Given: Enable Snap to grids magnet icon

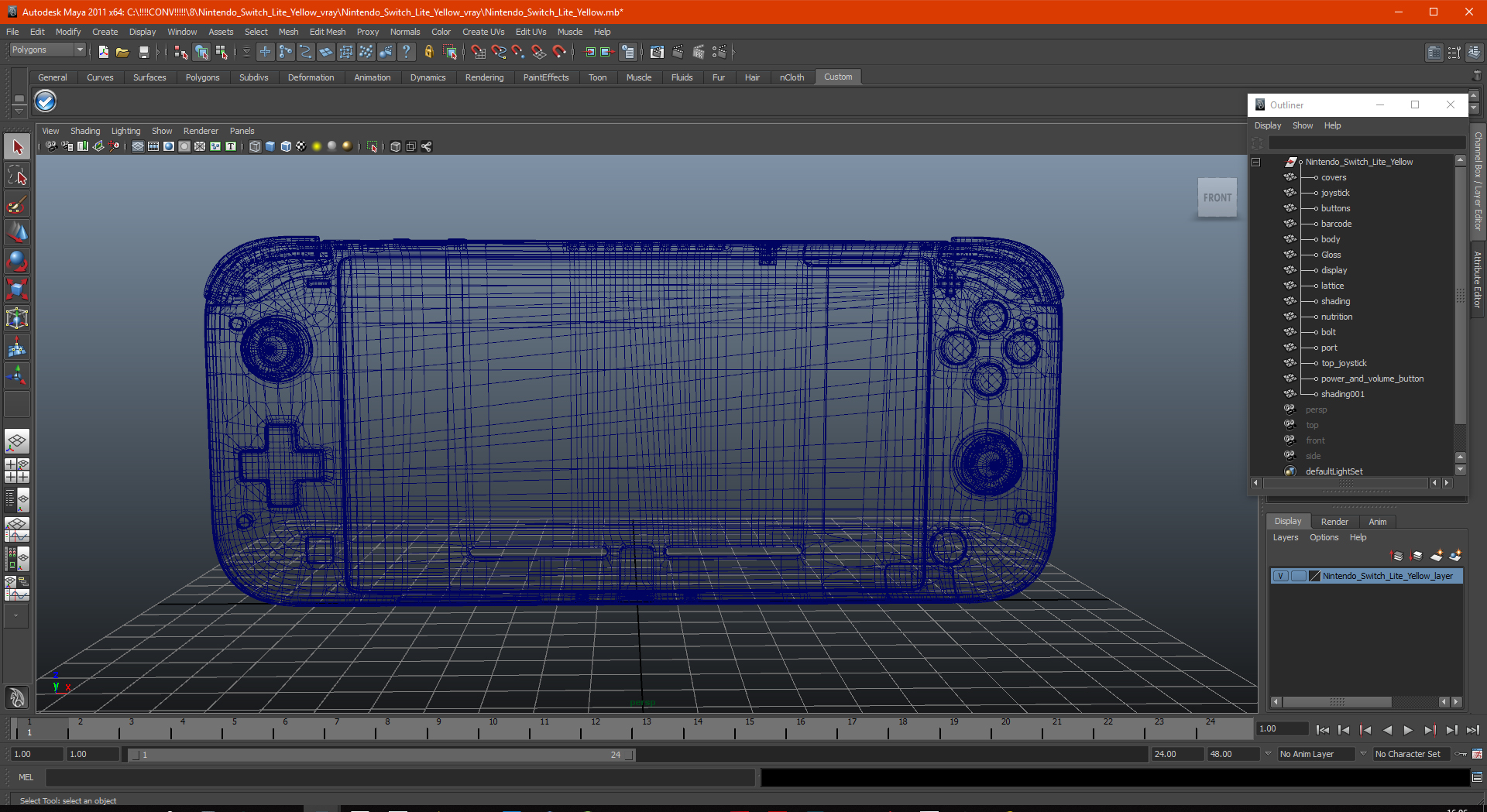Looking at the screenshot, I should tap(479, 52).
